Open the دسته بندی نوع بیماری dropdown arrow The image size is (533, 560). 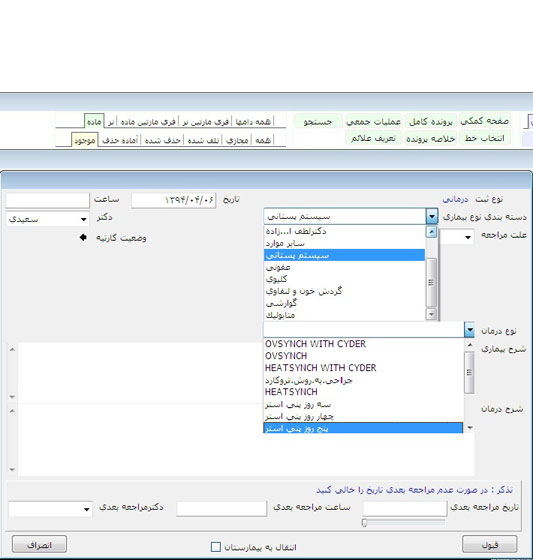432,216
